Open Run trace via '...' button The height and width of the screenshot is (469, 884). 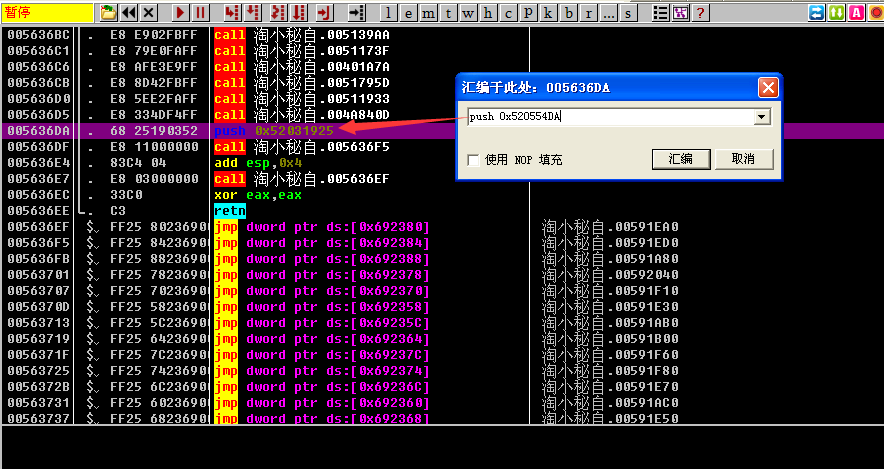(x=608, y=13)
